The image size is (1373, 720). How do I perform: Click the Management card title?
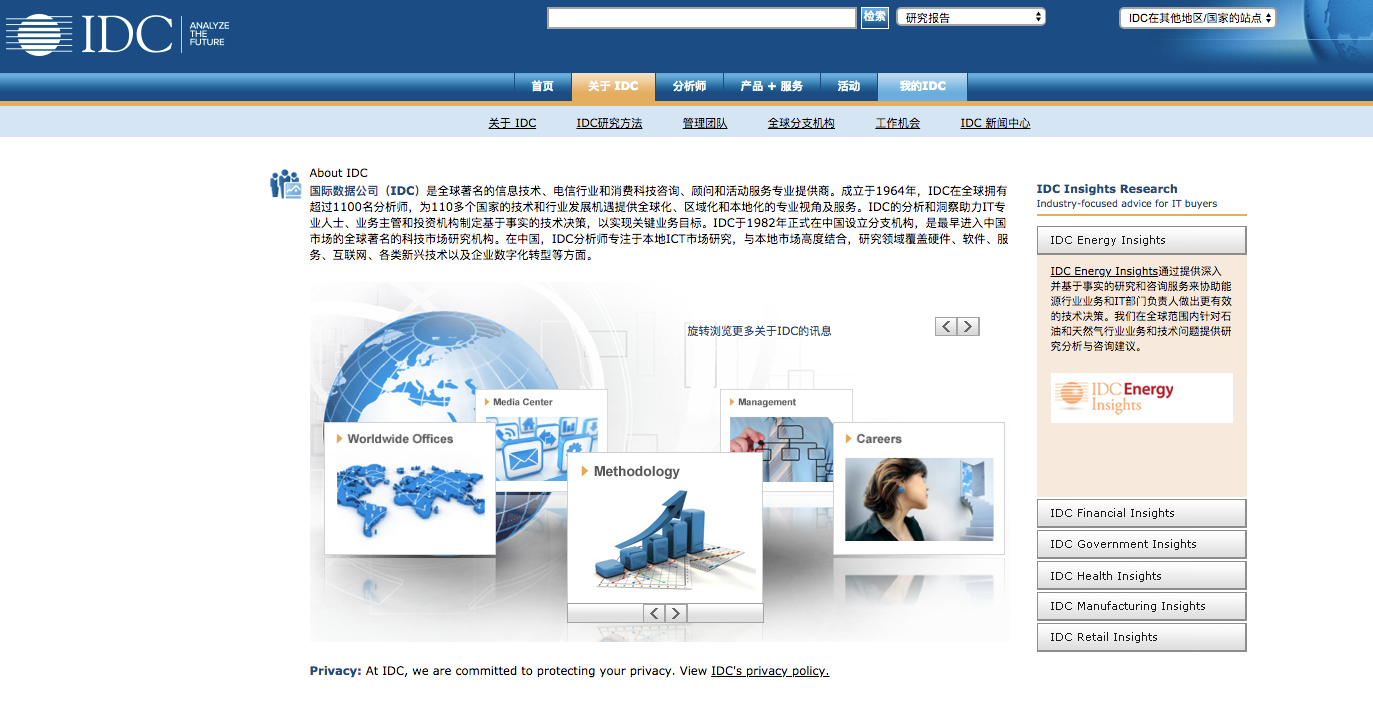(767, 402)
